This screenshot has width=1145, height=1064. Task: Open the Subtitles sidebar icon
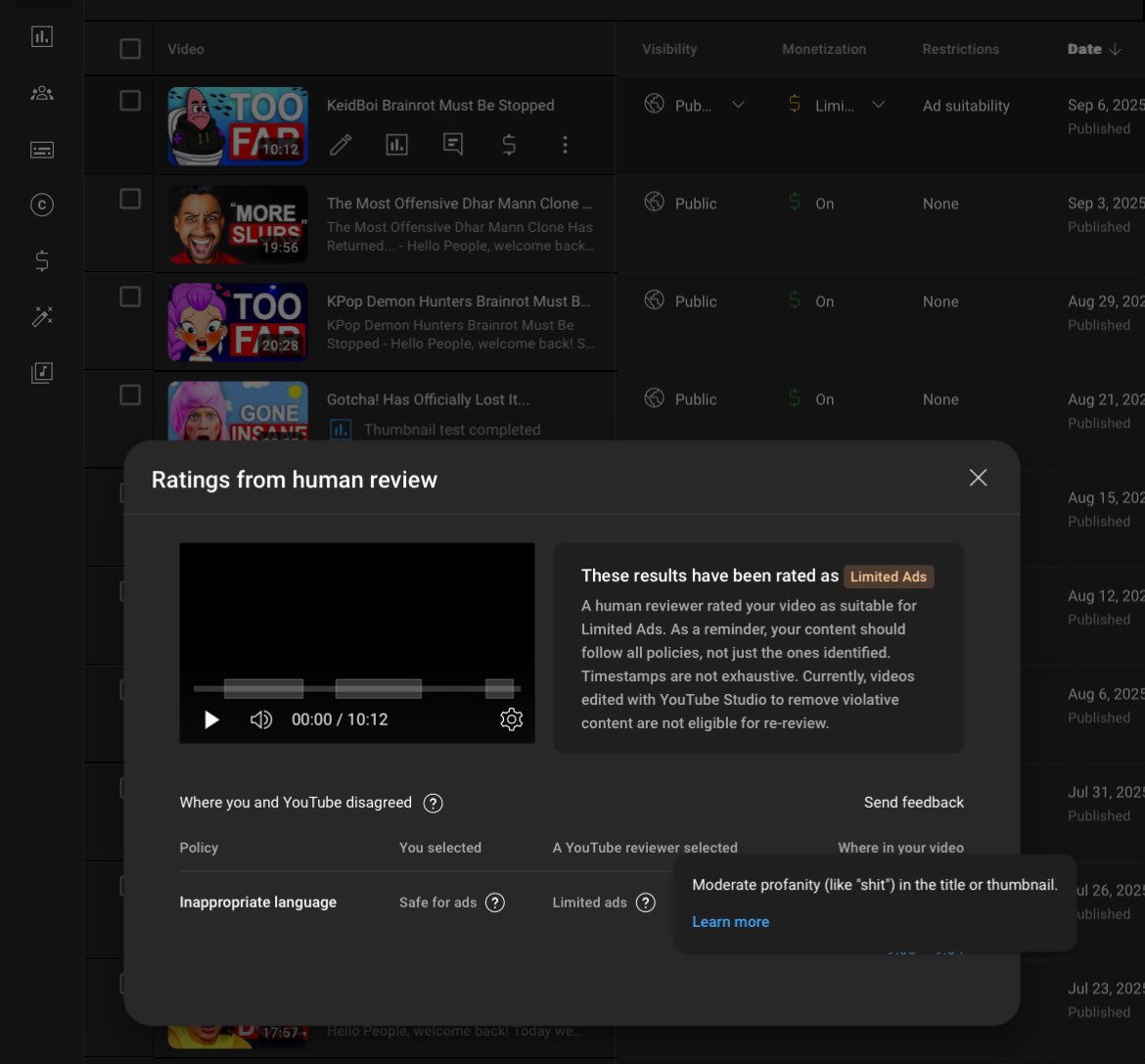(42, 150)
